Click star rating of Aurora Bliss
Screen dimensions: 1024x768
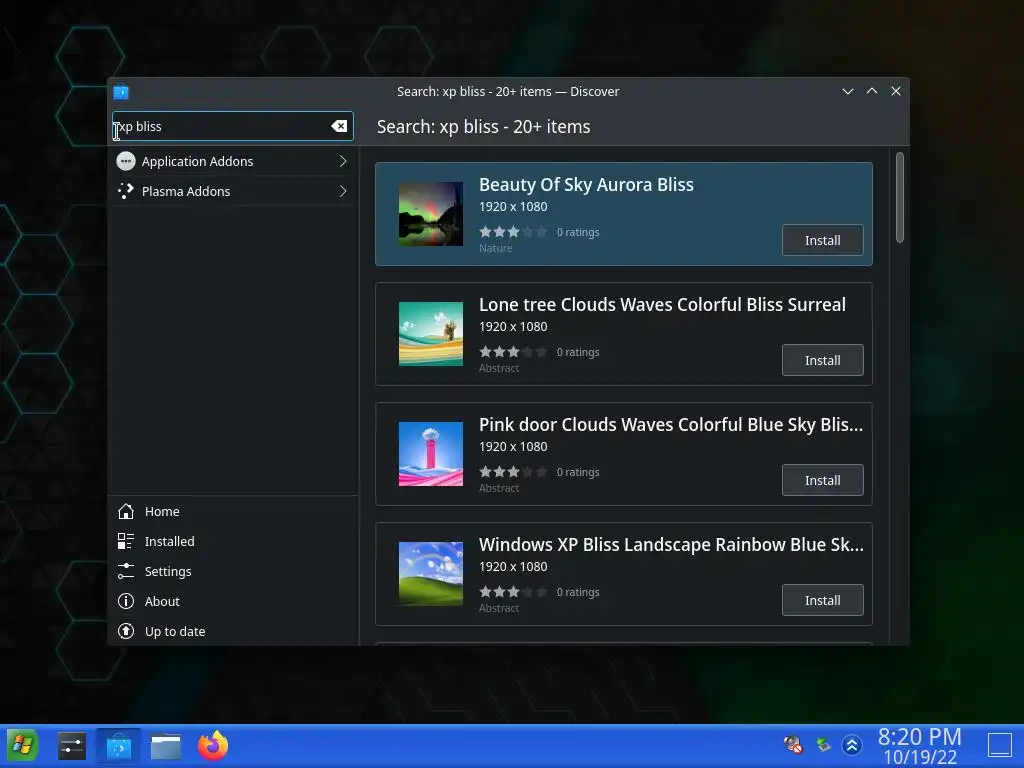click(x=513, y=232)
